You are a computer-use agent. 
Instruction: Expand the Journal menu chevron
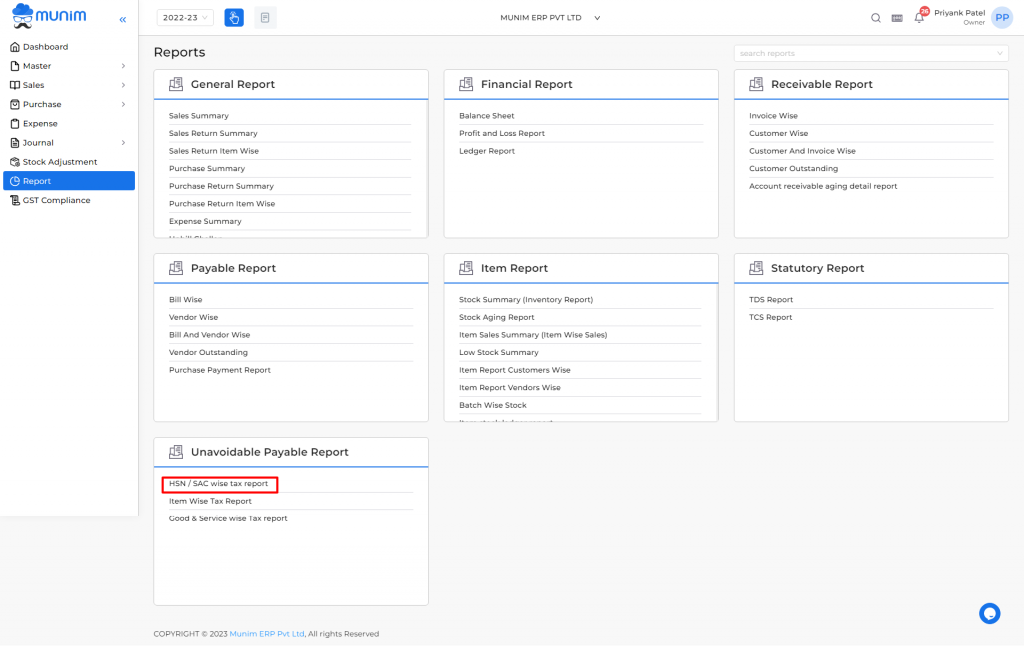(123, 142)
